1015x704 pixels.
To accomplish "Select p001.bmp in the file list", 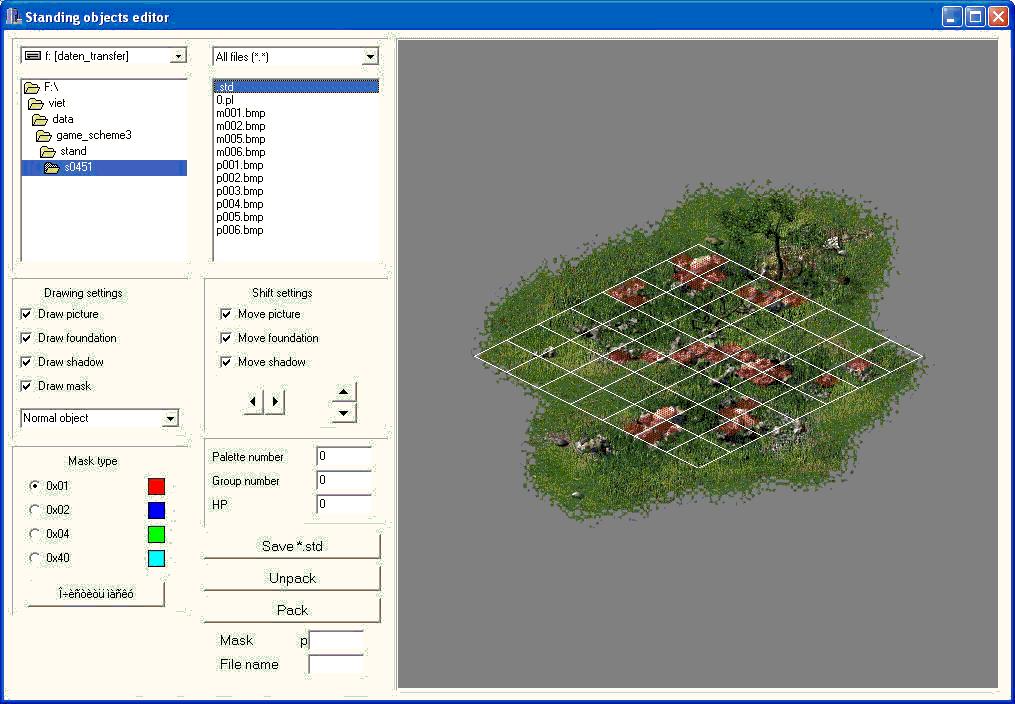I will (x=296, y=165).
